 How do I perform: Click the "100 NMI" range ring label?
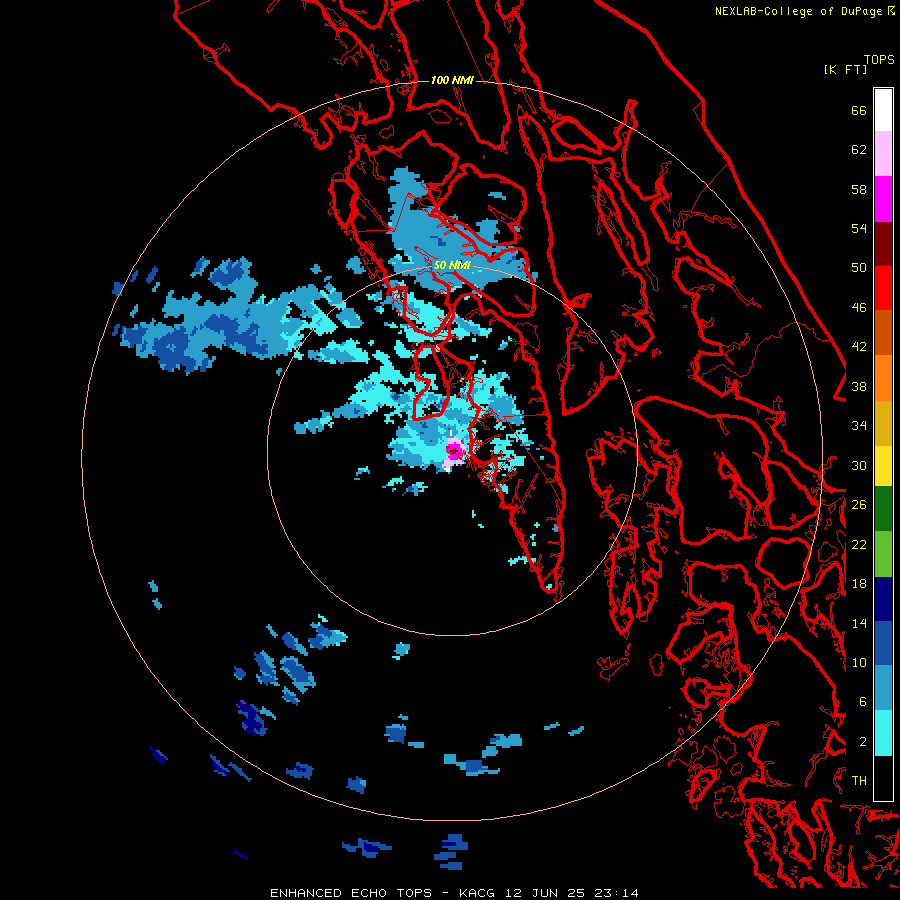click(452, 80)
